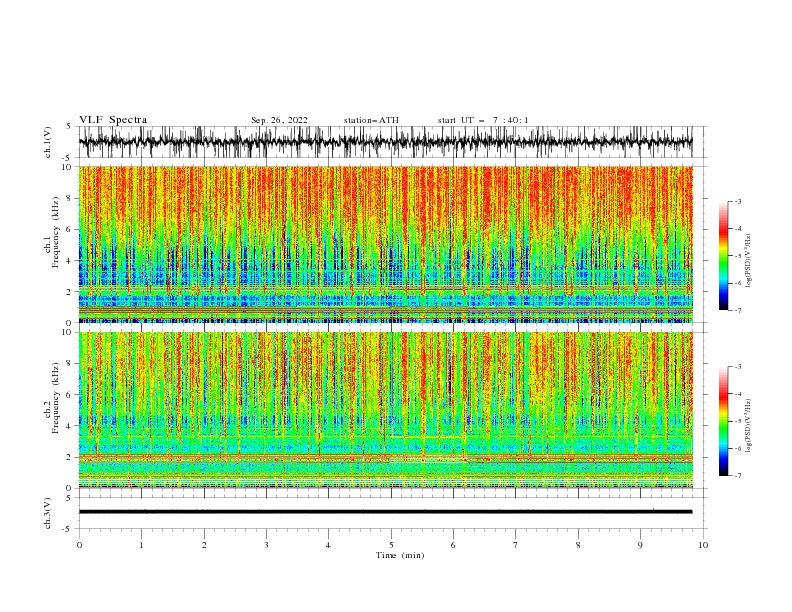Screen dimensions: 792x612
Task: Click the time axis tick label "5"
Action: coord(391,545)
